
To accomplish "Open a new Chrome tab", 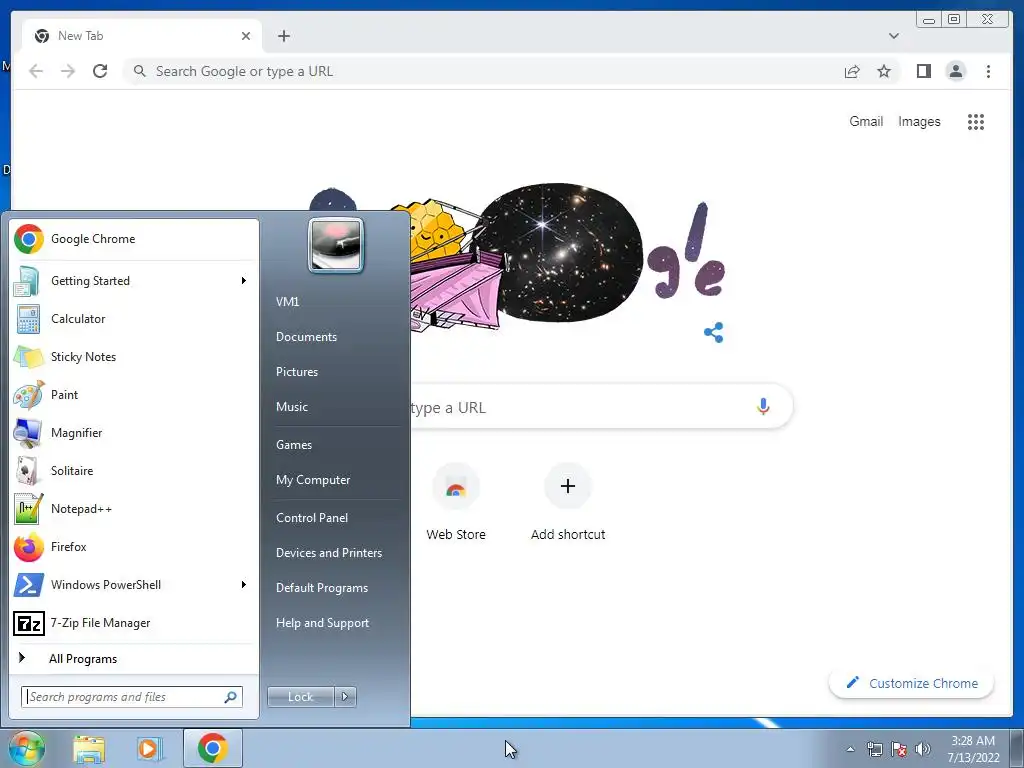I will coord(283,36).
